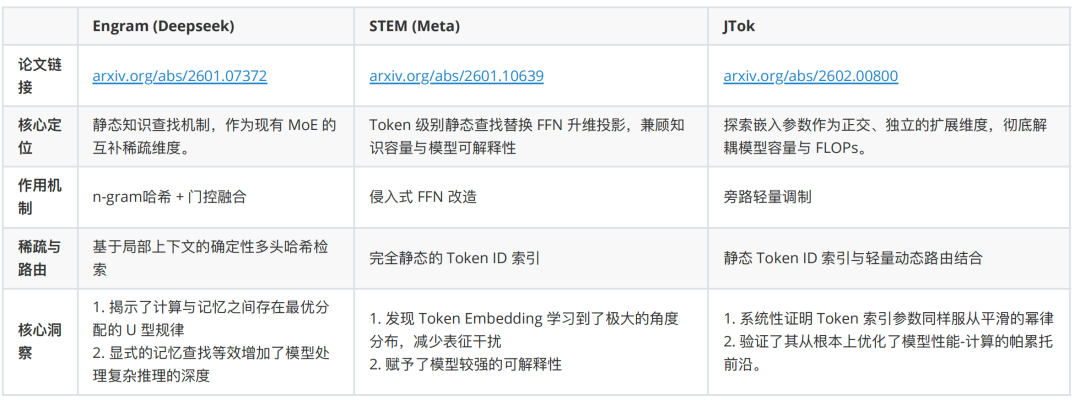This screenshot has height=400, width=1080.
Task: Click the 稀疏与路由 row header
Action: tap(39, 257)
